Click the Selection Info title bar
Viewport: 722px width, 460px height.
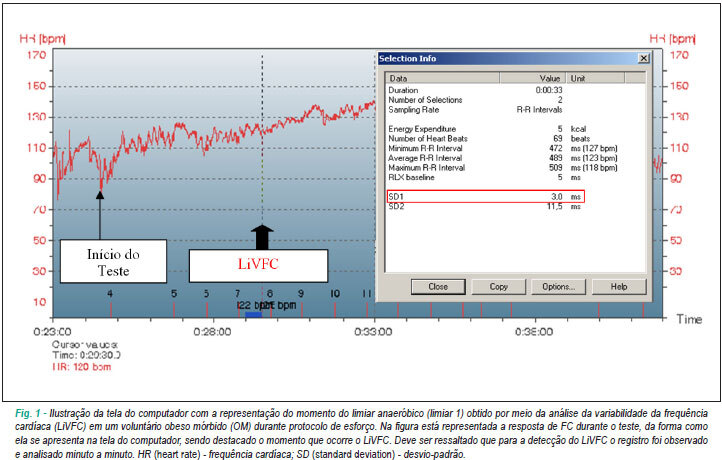tap(513, 58)
